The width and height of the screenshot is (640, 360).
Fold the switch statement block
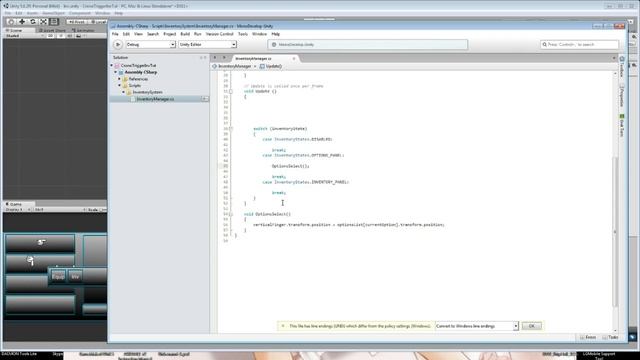[x=231, y=129]
